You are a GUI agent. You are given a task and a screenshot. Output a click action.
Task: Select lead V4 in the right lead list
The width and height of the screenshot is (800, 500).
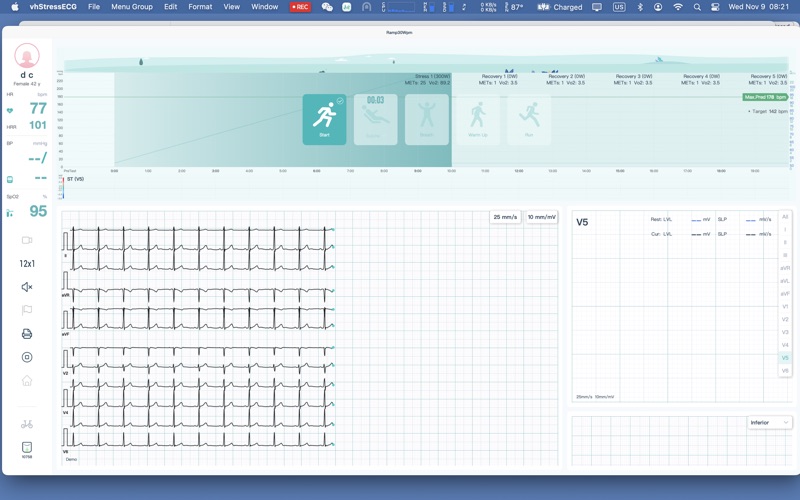pyautogui.click(x=785, y=345)
